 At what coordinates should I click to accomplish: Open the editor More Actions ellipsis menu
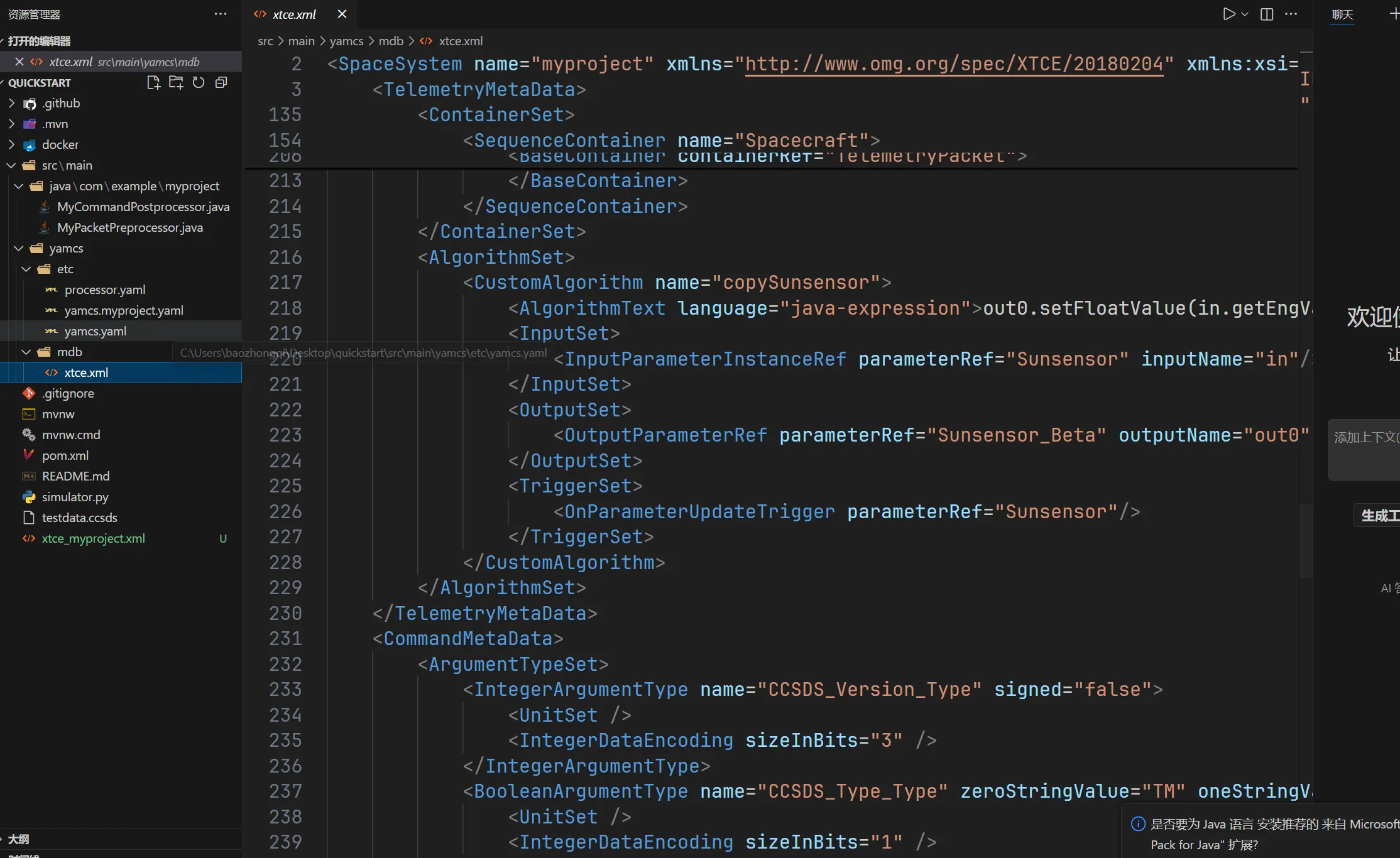click(1291, 14)
